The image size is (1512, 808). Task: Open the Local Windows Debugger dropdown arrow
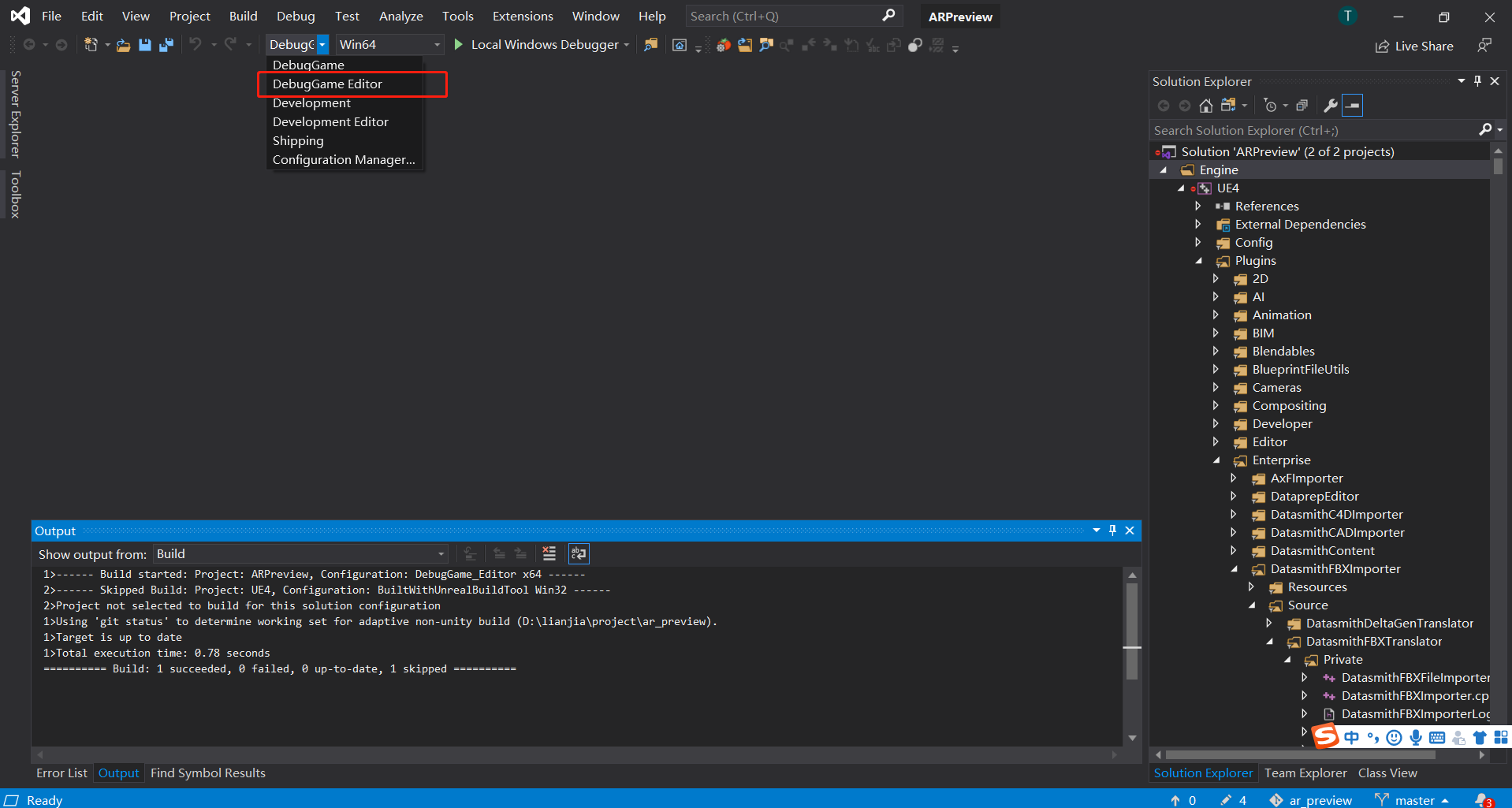(x=627, y=45)
